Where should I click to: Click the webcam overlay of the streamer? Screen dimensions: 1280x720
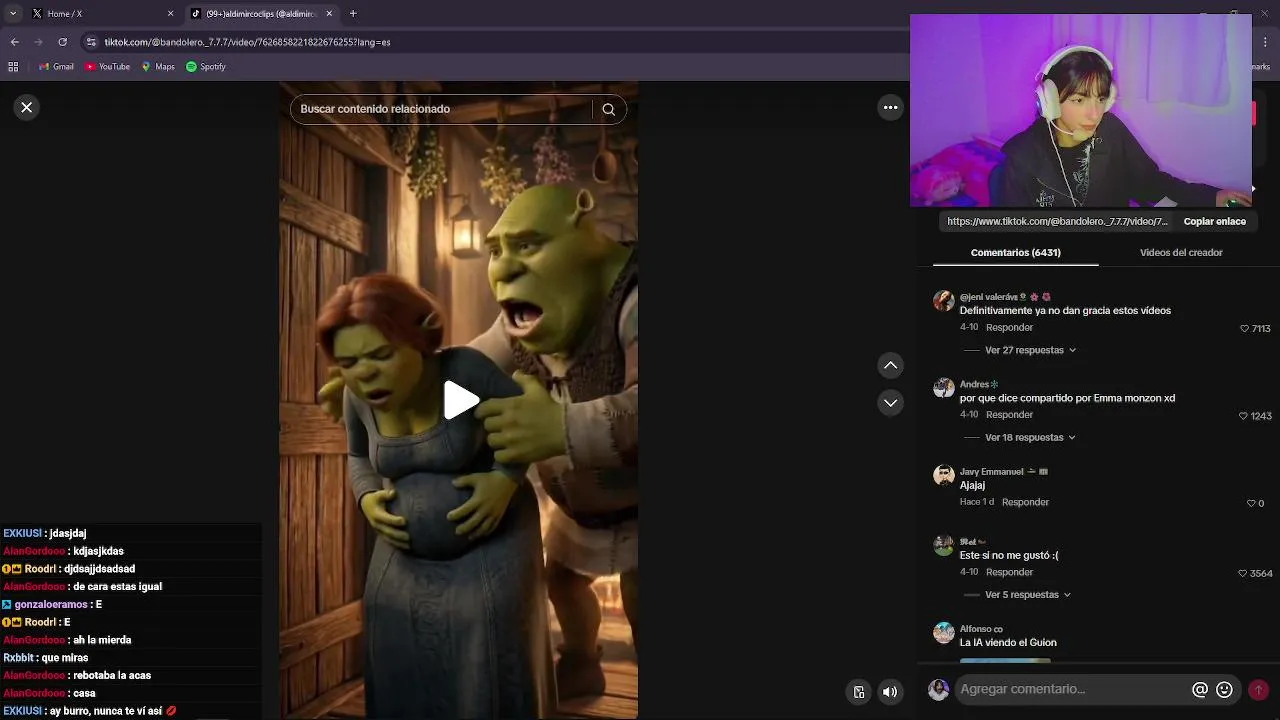(1081, 110)
